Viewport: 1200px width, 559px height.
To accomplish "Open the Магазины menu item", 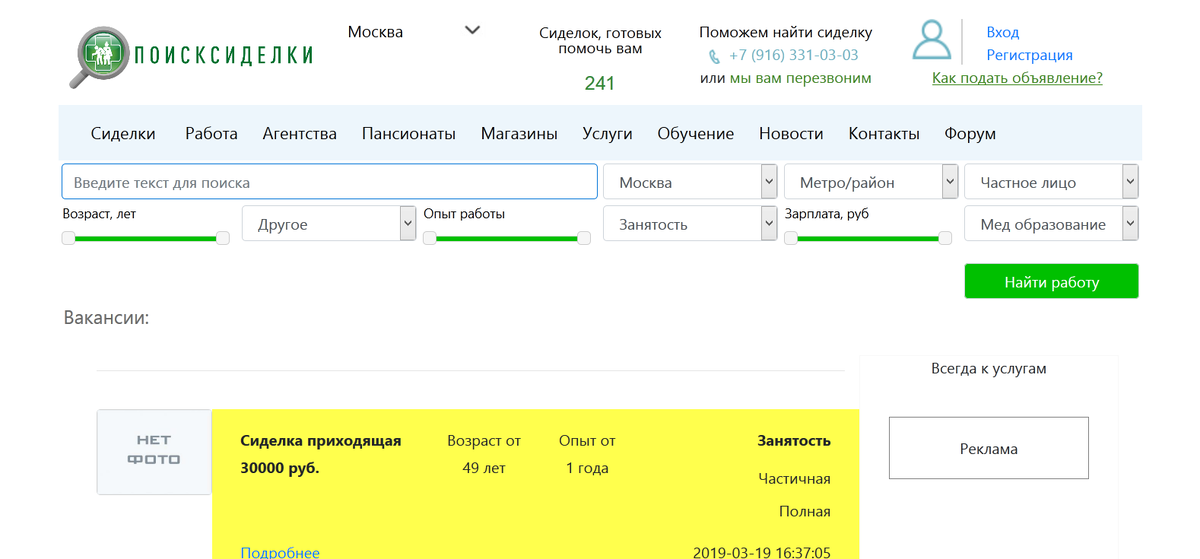I will tap(519, 133).
